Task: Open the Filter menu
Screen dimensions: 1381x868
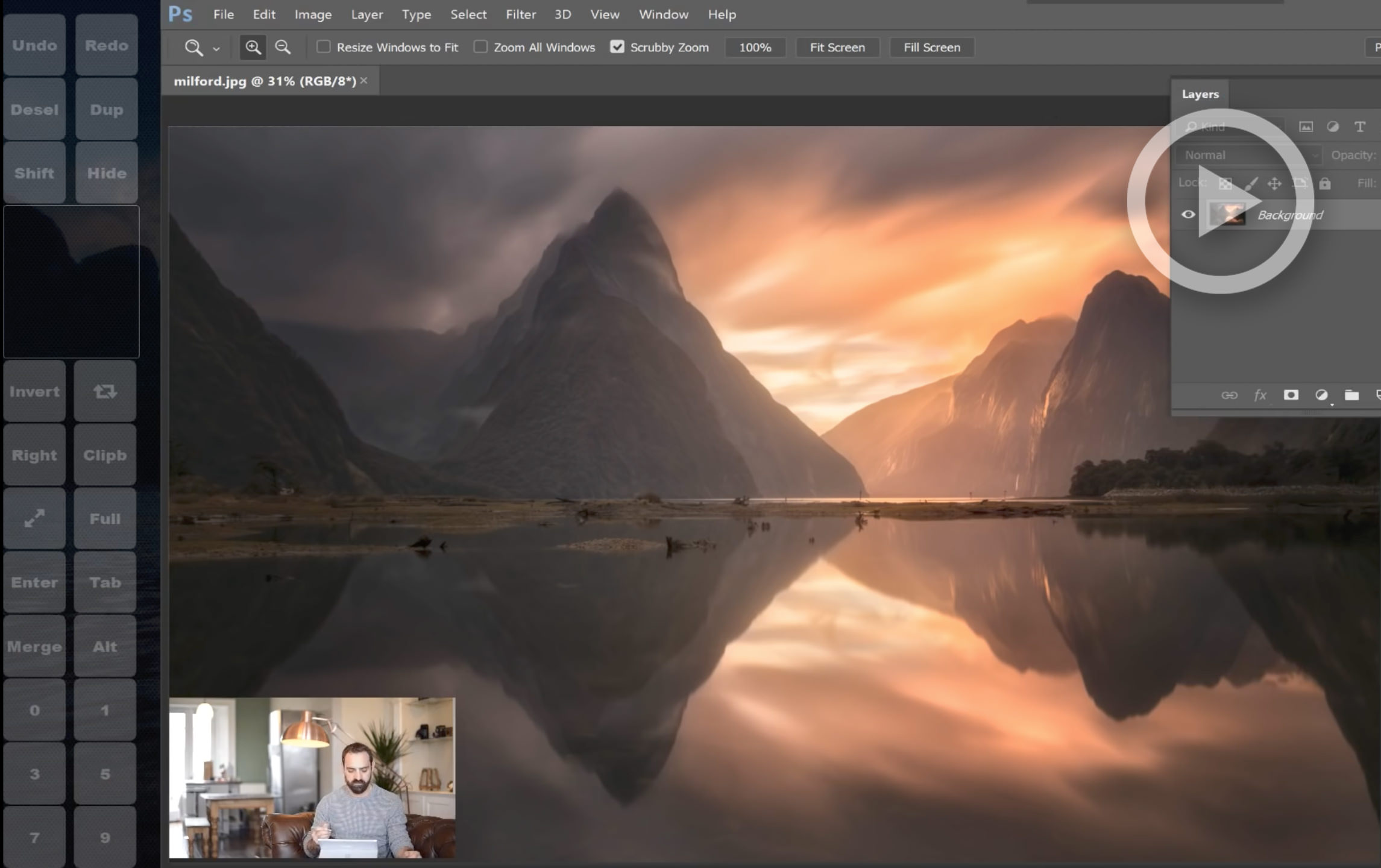Action: pos(521,14)
